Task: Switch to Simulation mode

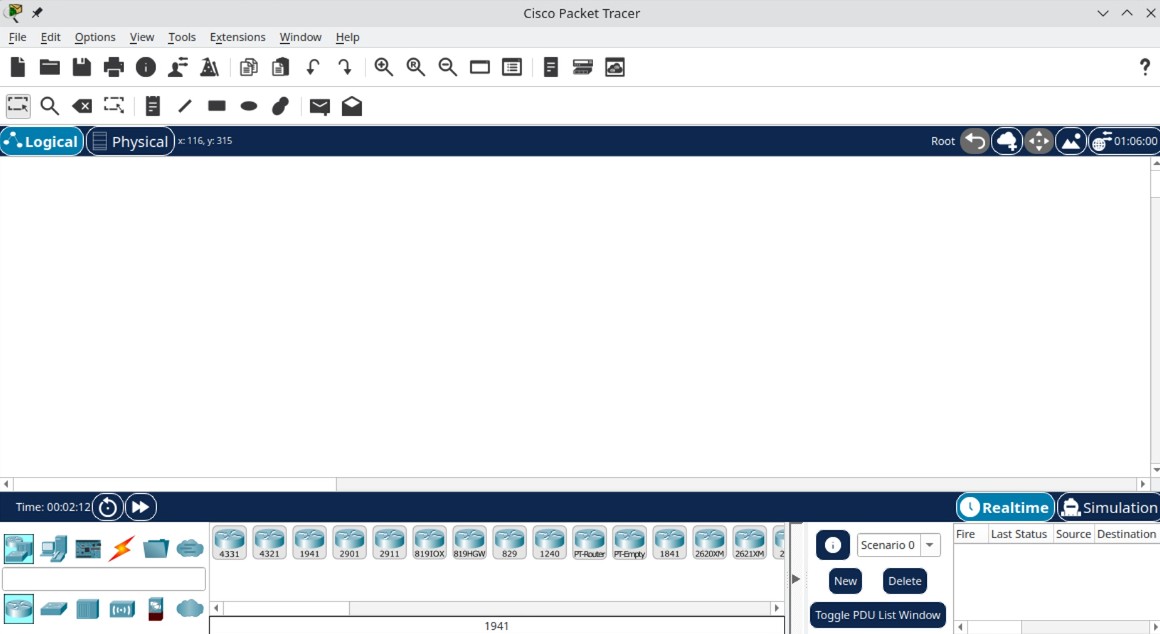Action: click(x=1109, y=507)
